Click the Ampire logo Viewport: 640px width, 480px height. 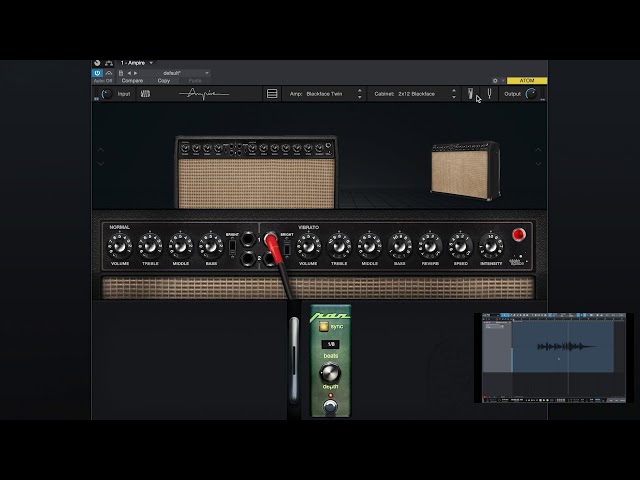tap(204, 94)
